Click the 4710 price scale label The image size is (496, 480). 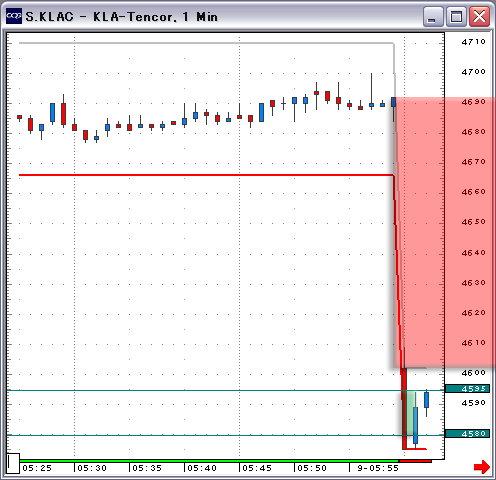(473, 42)
